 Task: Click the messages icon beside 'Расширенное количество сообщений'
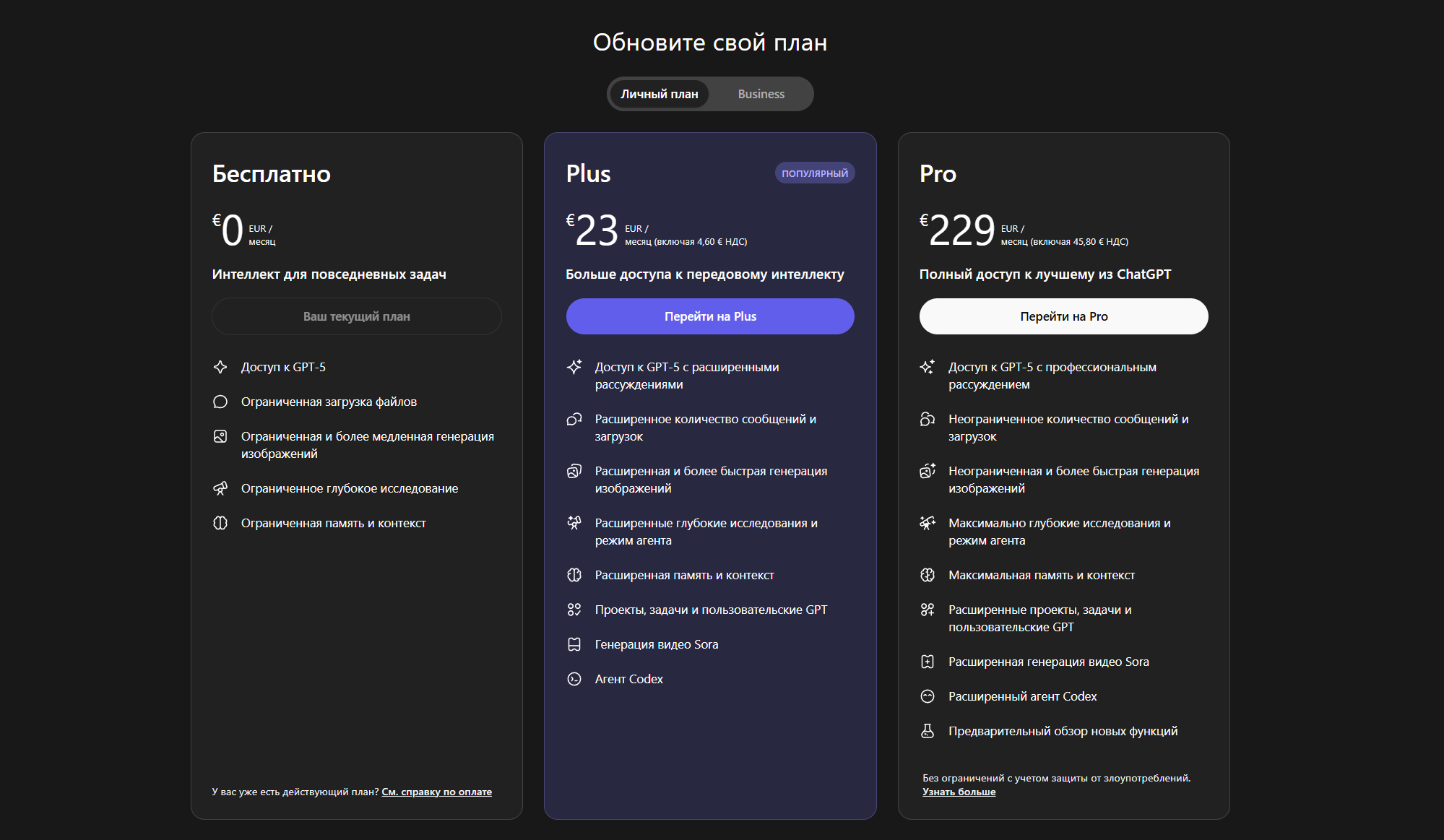coord(574,419)
